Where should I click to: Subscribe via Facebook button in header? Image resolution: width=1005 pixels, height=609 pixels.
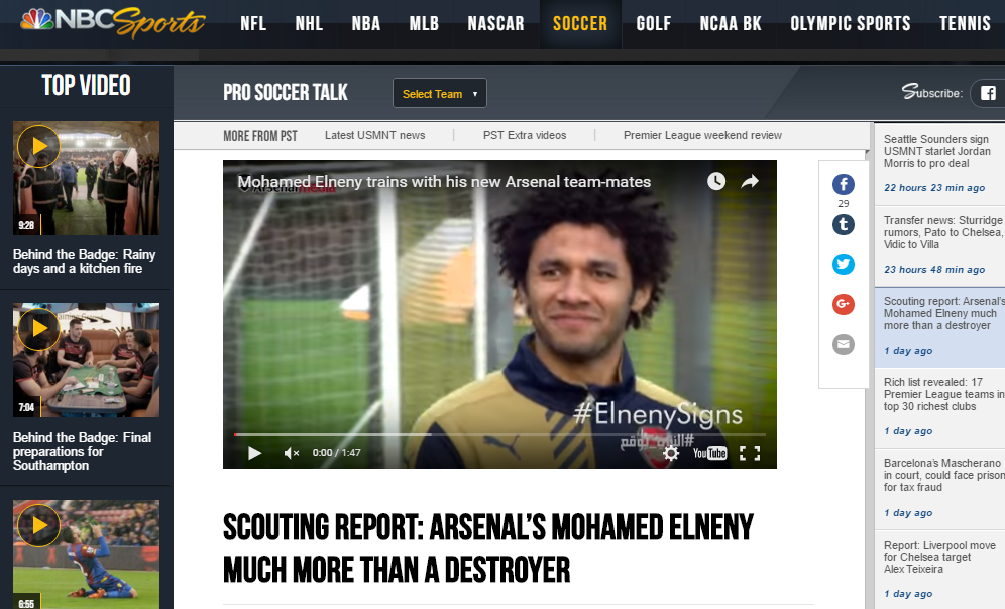pyautogui.click(x=988, y=93)
